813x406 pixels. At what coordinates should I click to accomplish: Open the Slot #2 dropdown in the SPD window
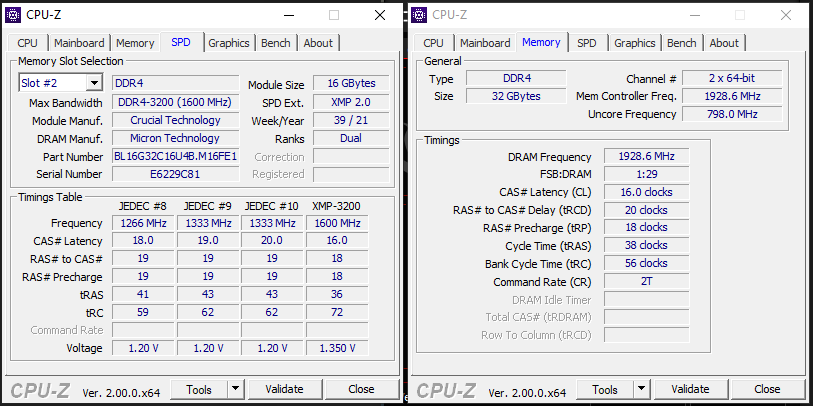point(94,83)
